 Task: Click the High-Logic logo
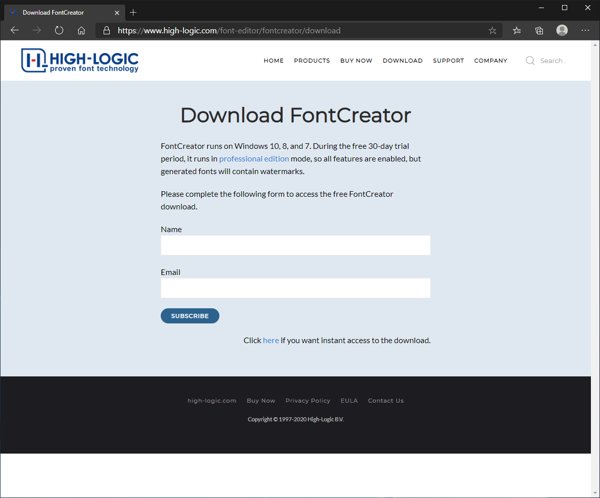point(80,60)
